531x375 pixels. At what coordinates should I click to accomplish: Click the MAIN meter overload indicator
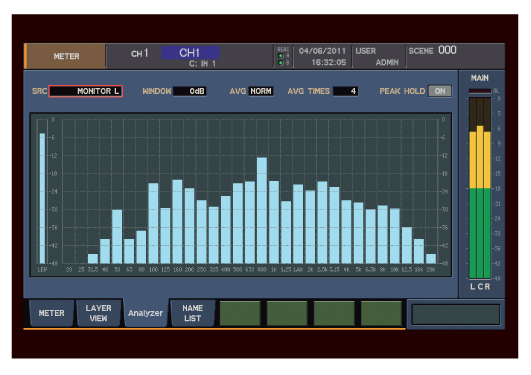click(480, 91)
